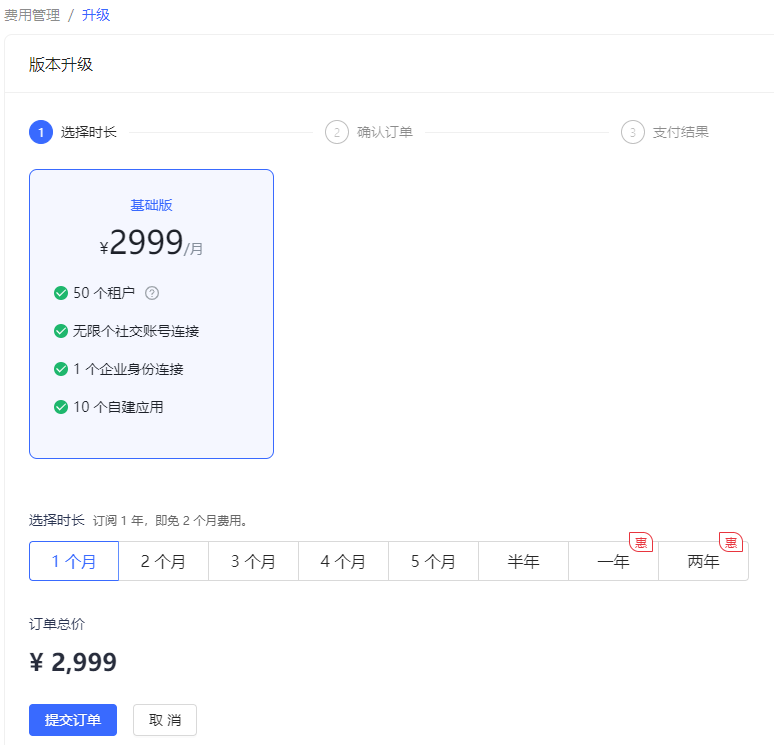Click the green checkmark beside 50 个租户
774x745 pixels.
pos(61,293)
